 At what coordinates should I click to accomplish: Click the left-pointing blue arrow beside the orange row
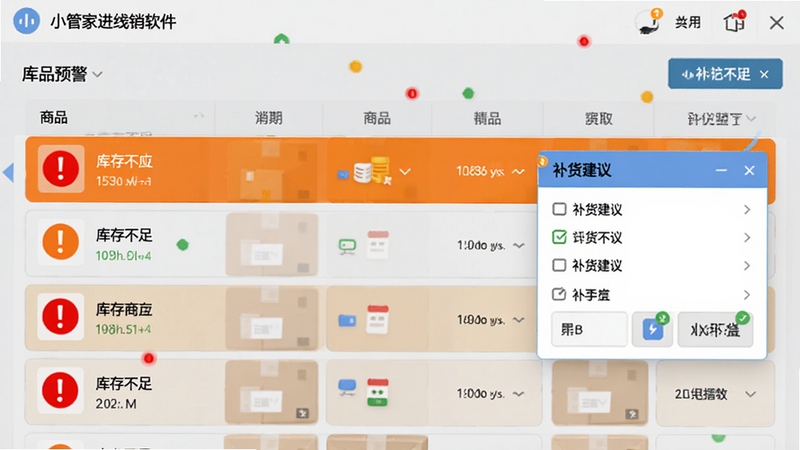pyautogui.click(x=8, y=172)
